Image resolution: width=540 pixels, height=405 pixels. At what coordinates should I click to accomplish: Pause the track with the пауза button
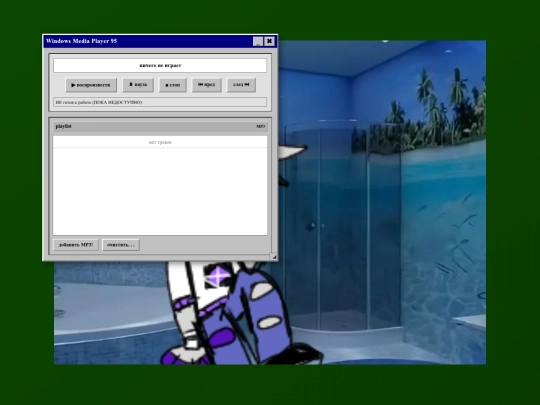point(138,85)
